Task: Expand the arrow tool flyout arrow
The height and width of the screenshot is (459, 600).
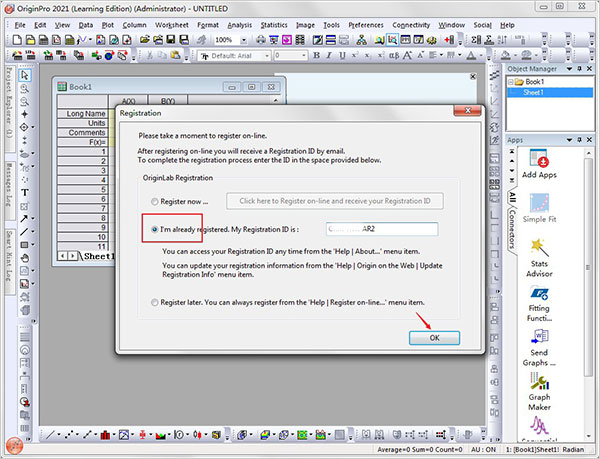Action: (33, 218)
